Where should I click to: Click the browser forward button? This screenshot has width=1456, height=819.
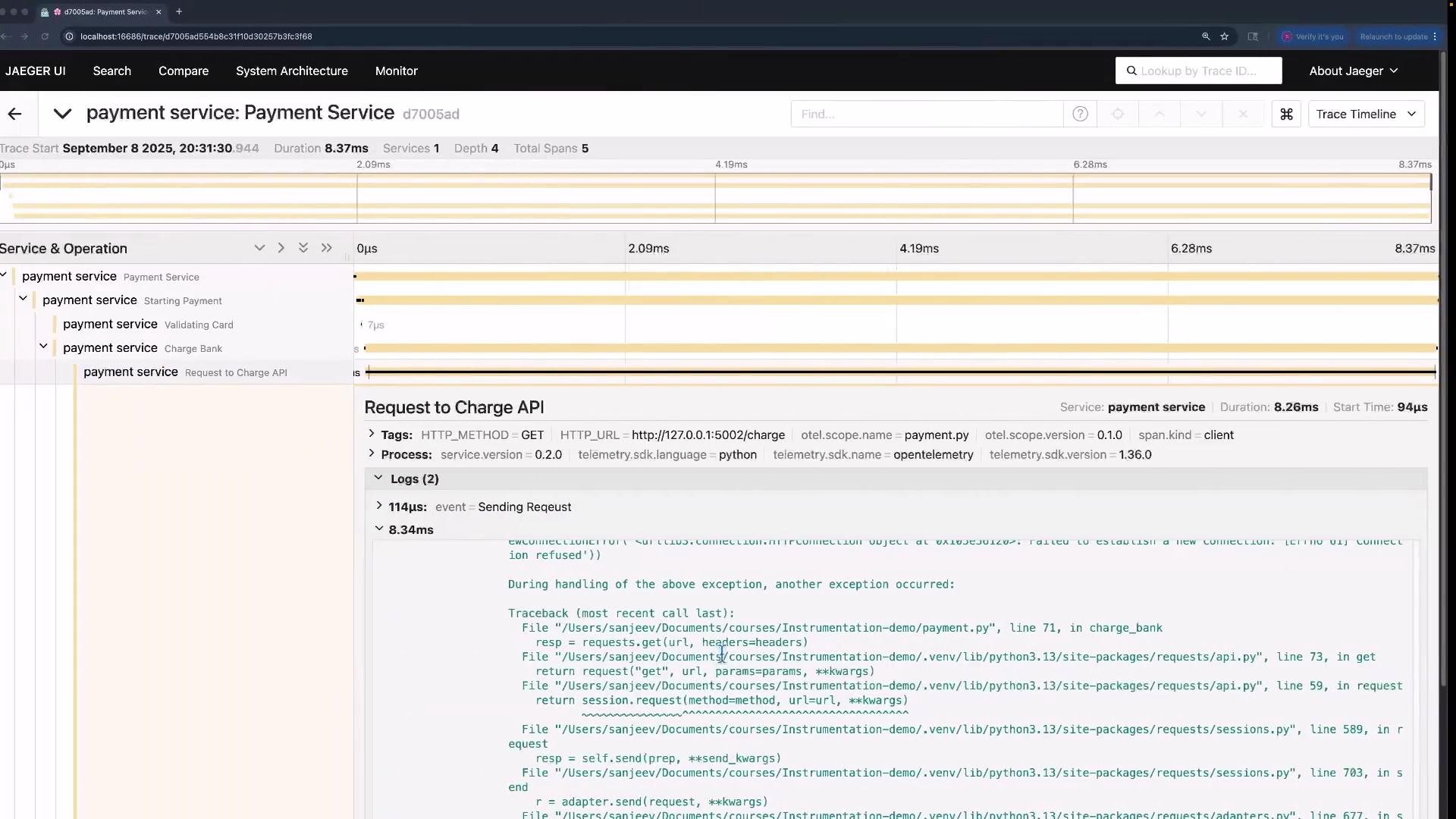(x=25, y=36)
